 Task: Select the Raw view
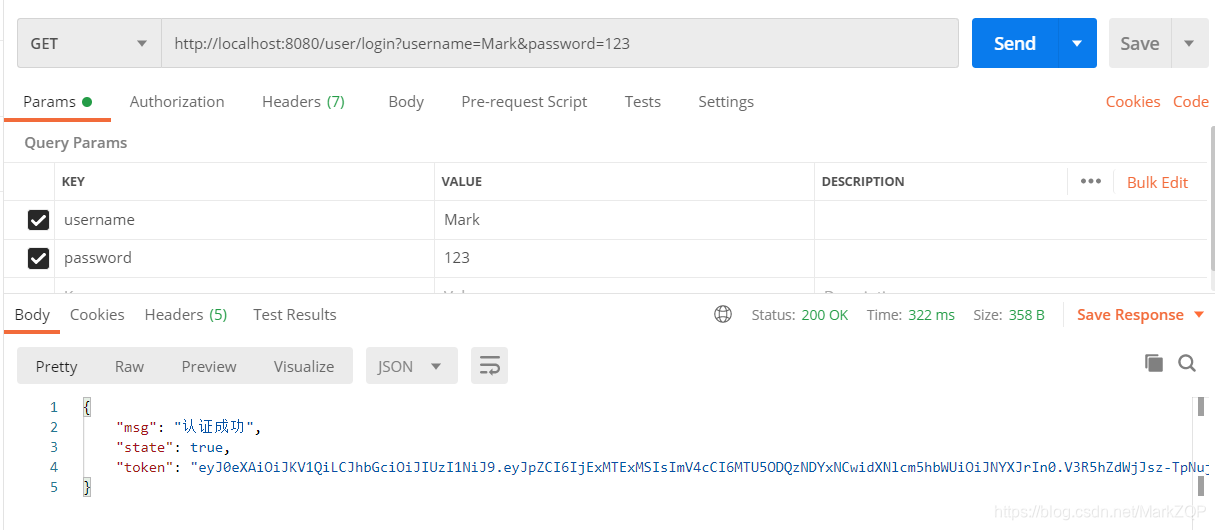coord(129,366)
